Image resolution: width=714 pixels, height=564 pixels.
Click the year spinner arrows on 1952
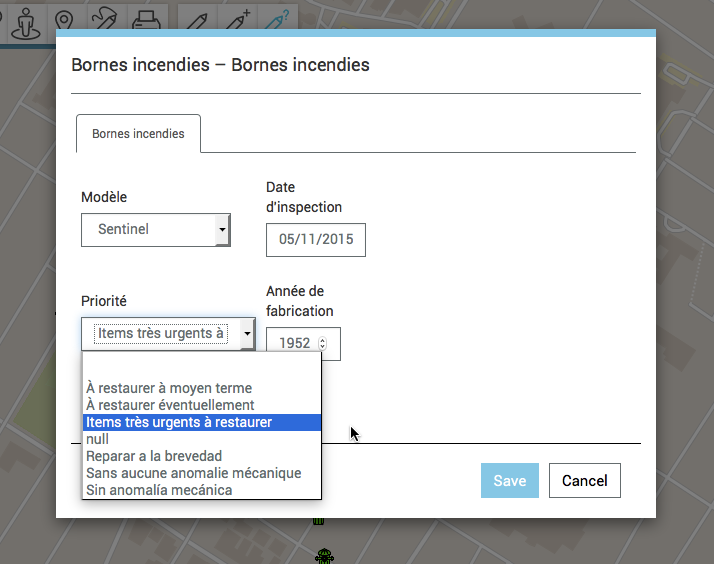pos(322,343)
